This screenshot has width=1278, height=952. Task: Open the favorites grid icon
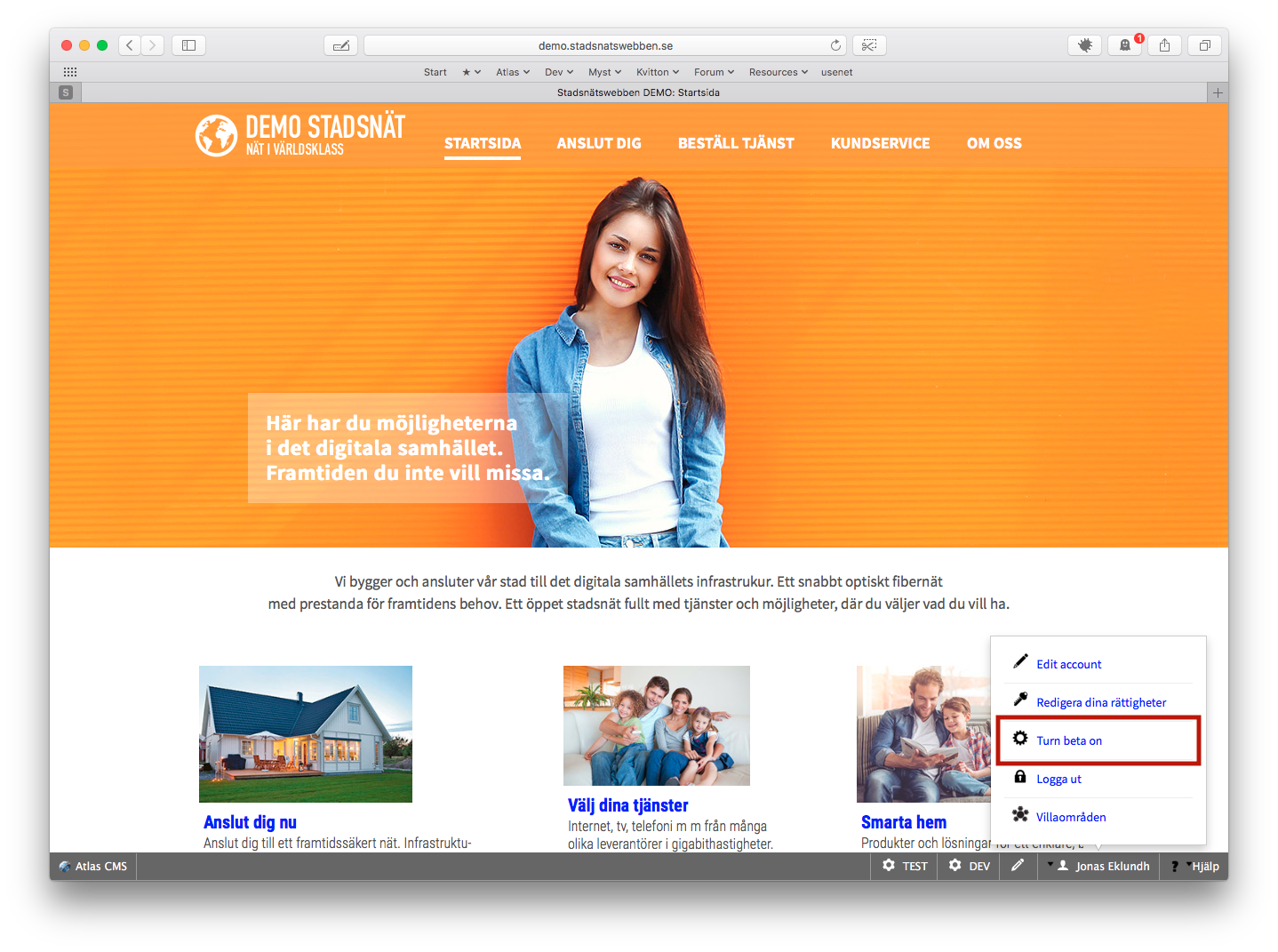pyautogui.click(x=70, y=72)
